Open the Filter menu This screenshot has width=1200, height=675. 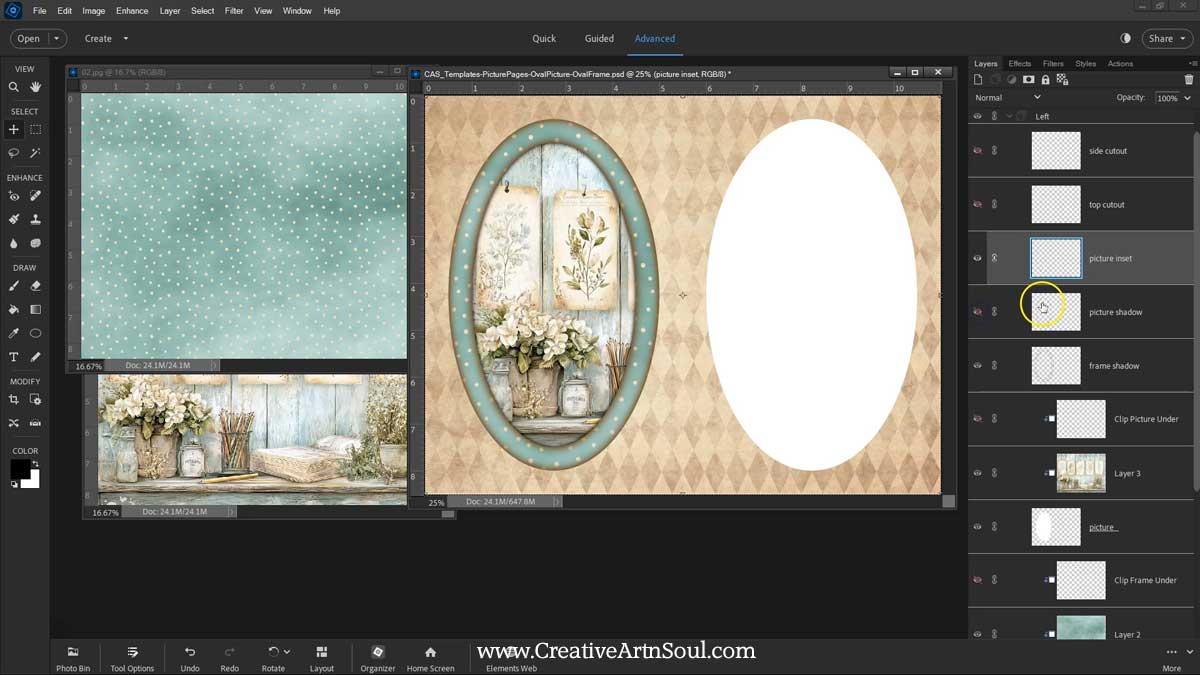(x=234, y=11)
